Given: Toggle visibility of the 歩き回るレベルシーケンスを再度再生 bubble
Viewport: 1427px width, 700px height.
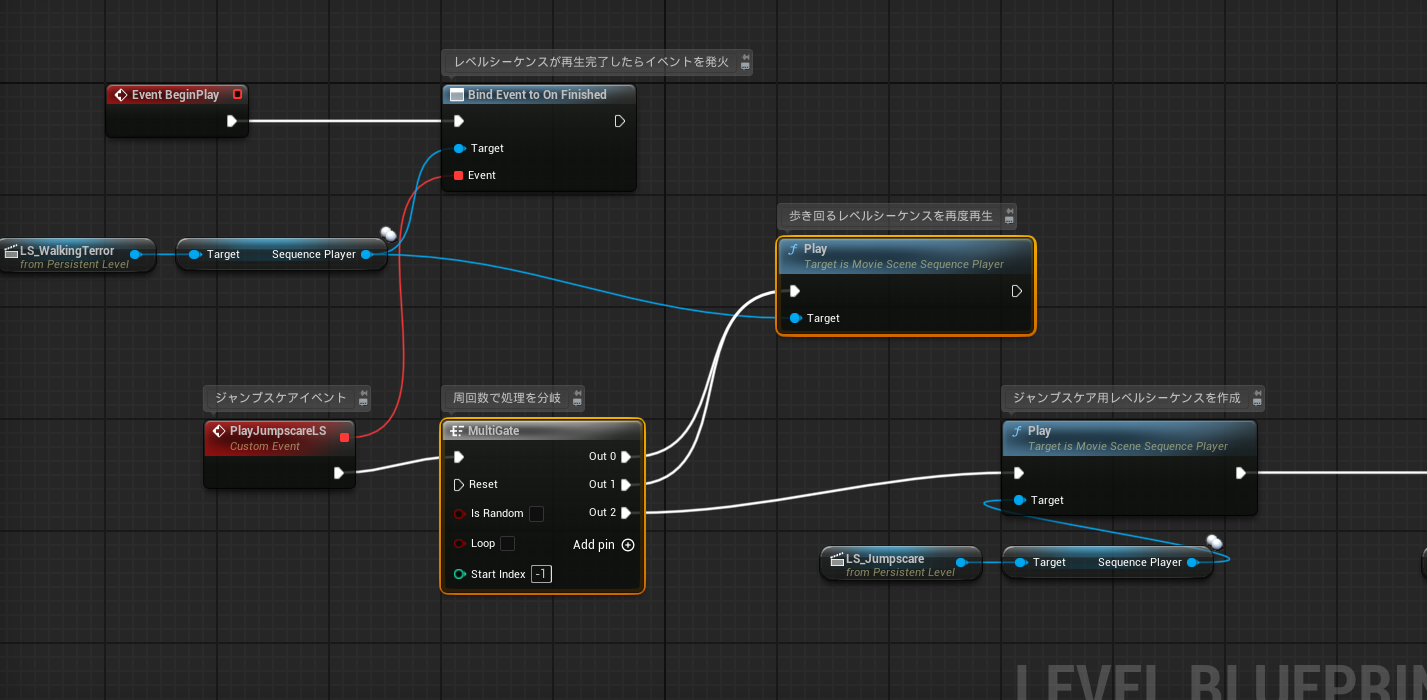Looking at the screenshot, I should tap(1009, 220).
